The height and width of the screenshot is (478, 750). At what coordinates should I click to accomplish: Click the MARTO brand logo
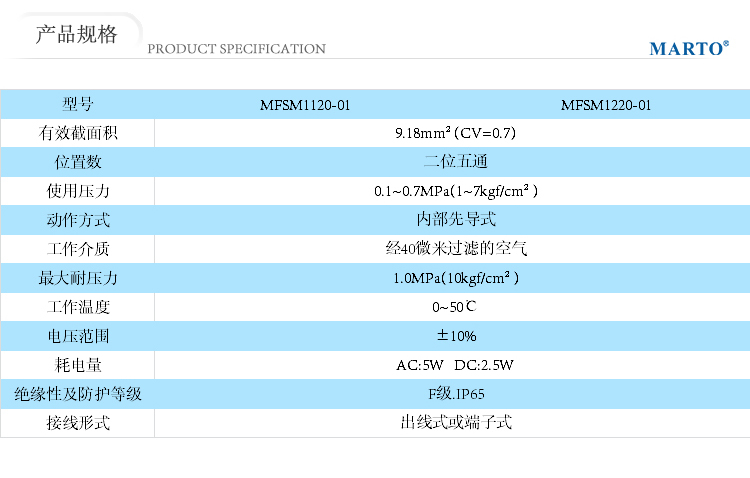point(688,48)
